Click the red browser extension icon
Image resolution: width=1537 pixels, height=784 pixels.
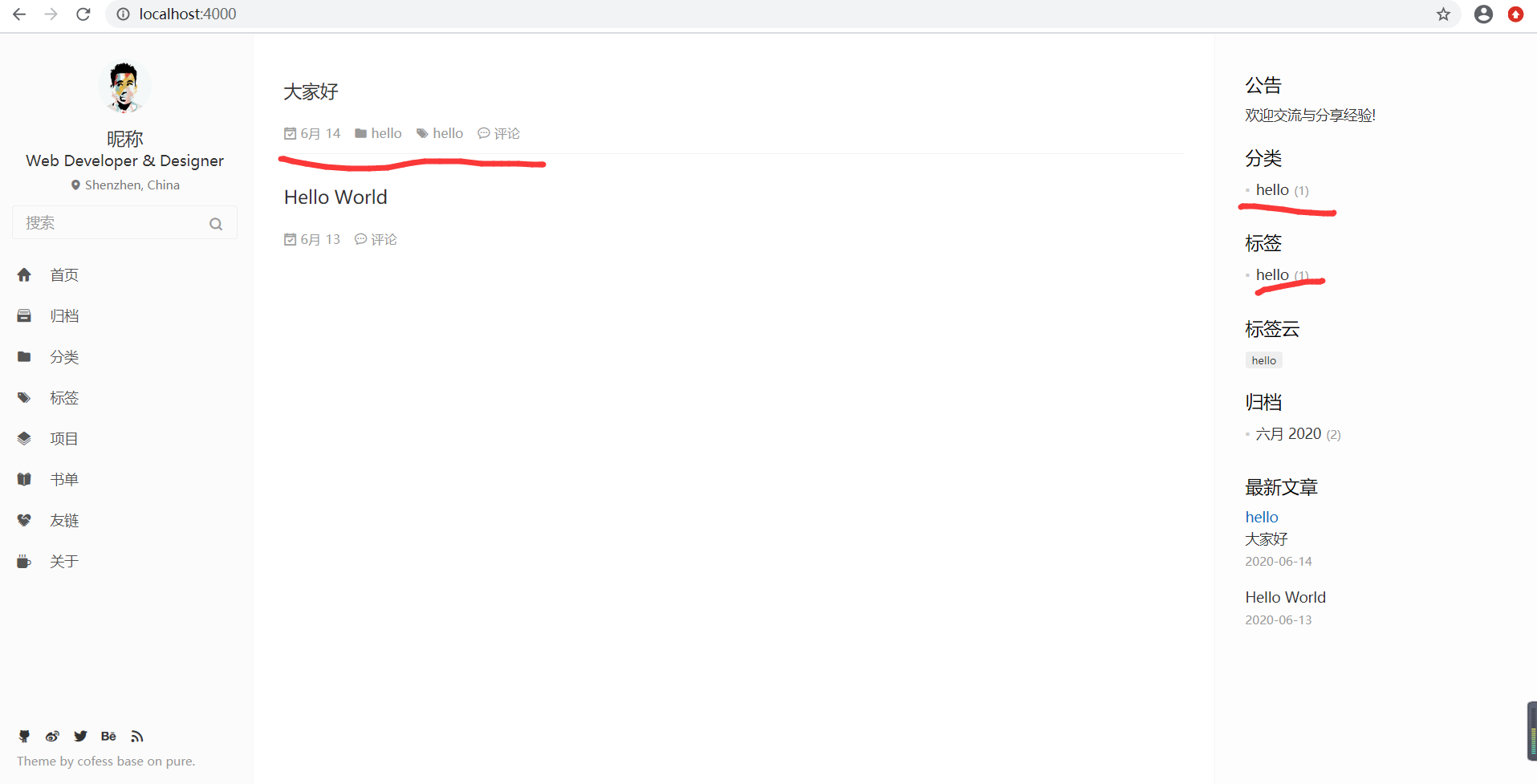coord(1515,14)
